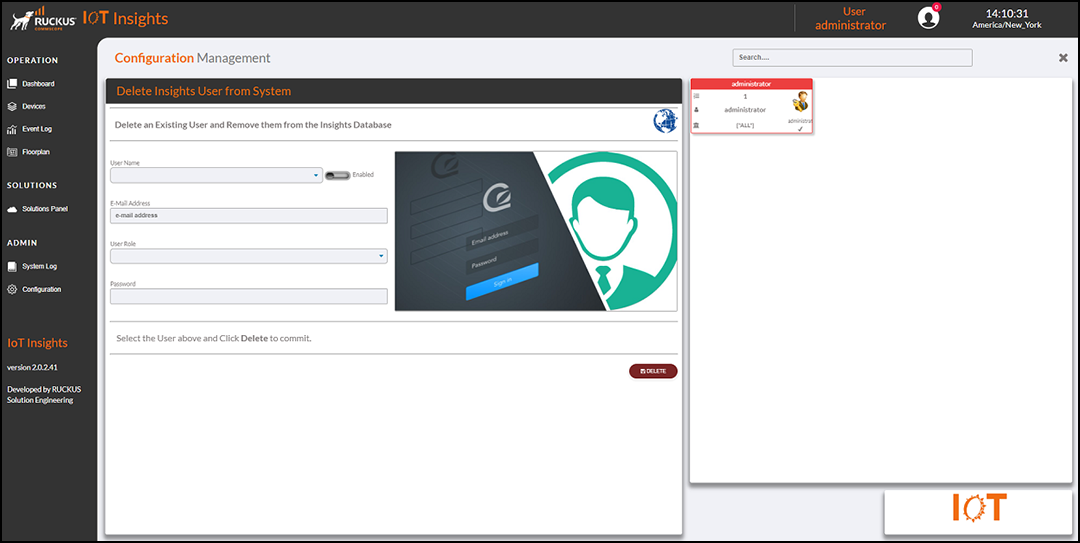
Task: Click the building icon beside ["ALL"]
Action: pyautogui.click(x=696, y=125)
